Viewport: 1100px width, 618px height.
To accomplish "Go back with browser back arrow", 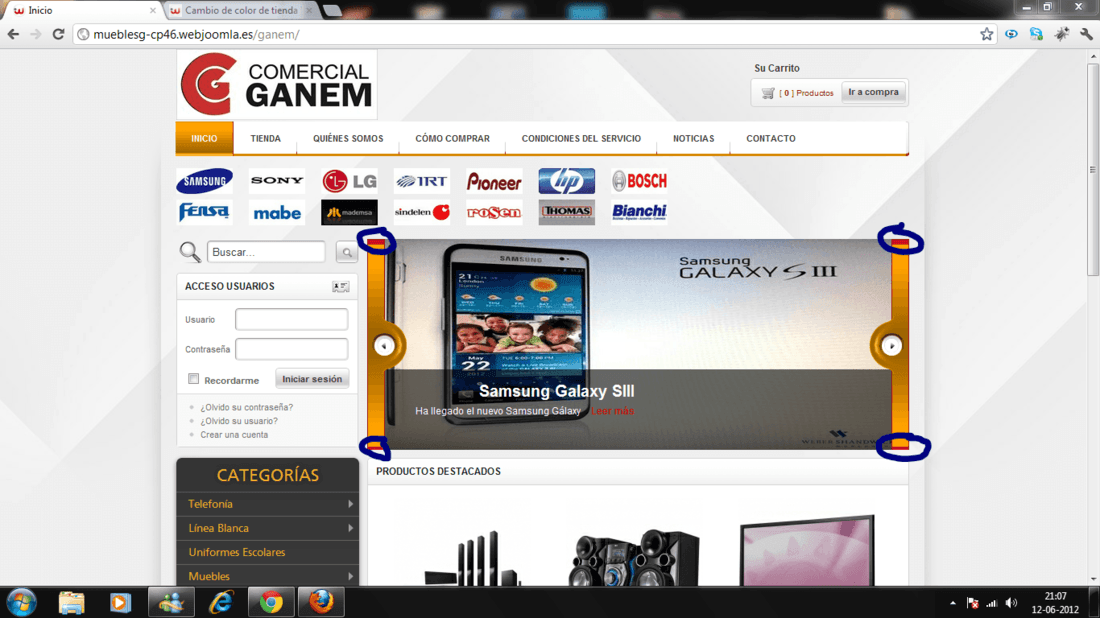I will pos(13,34).
